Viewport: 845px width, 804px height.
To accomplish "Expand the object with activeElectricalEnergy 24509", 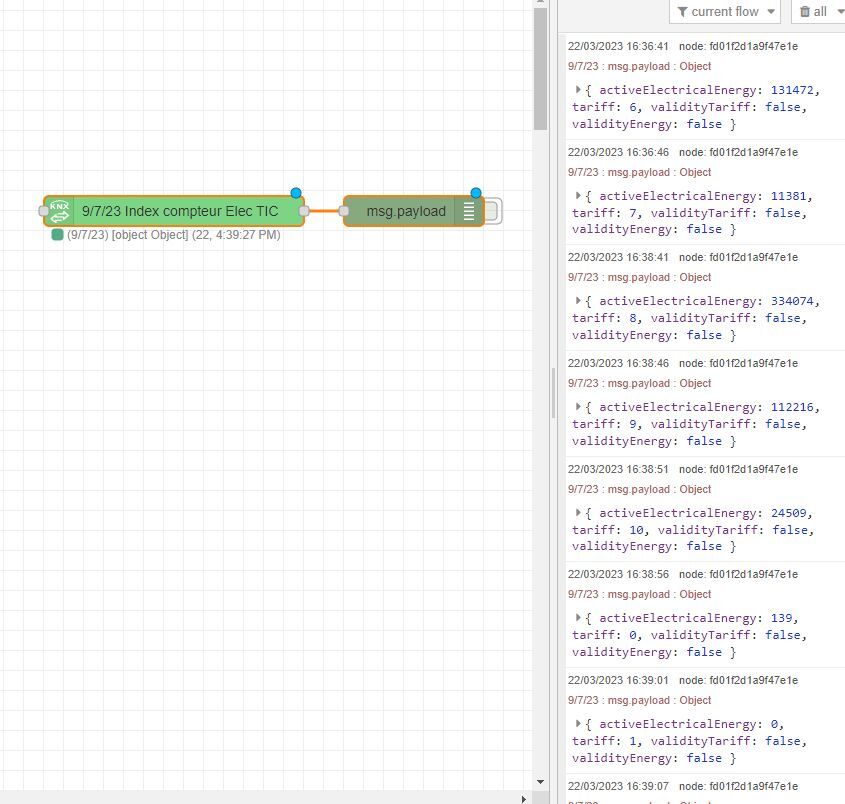I will point(578,512).
